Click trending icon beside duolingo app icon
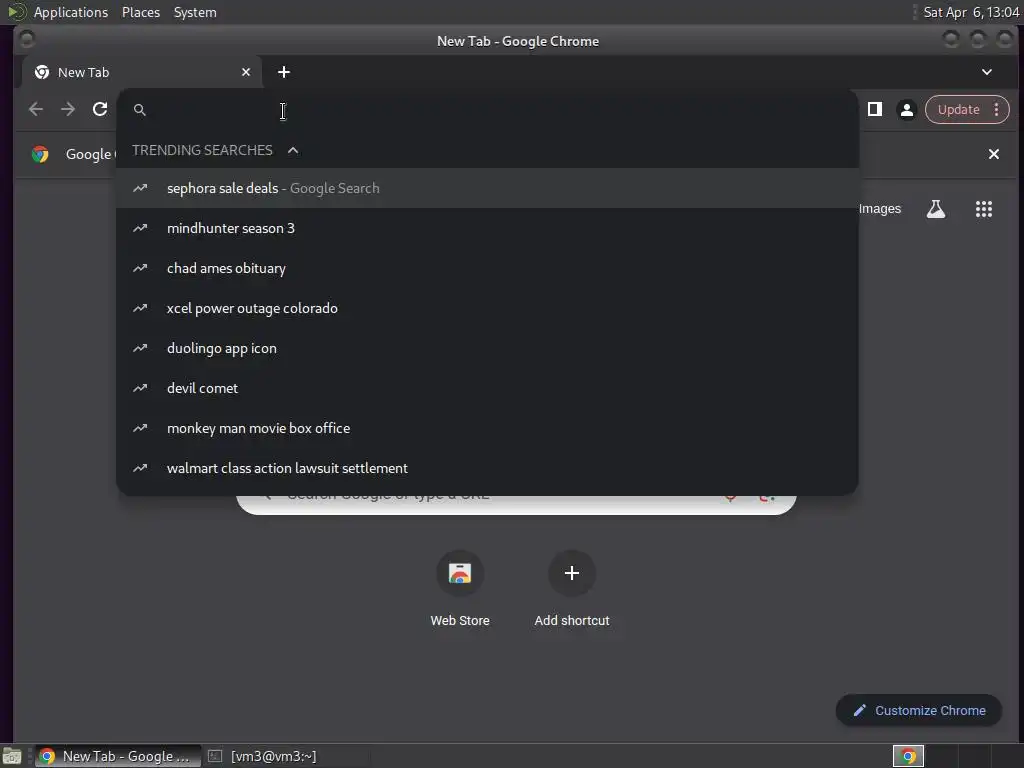The image size is (1024, 768). tap(140, 348)
